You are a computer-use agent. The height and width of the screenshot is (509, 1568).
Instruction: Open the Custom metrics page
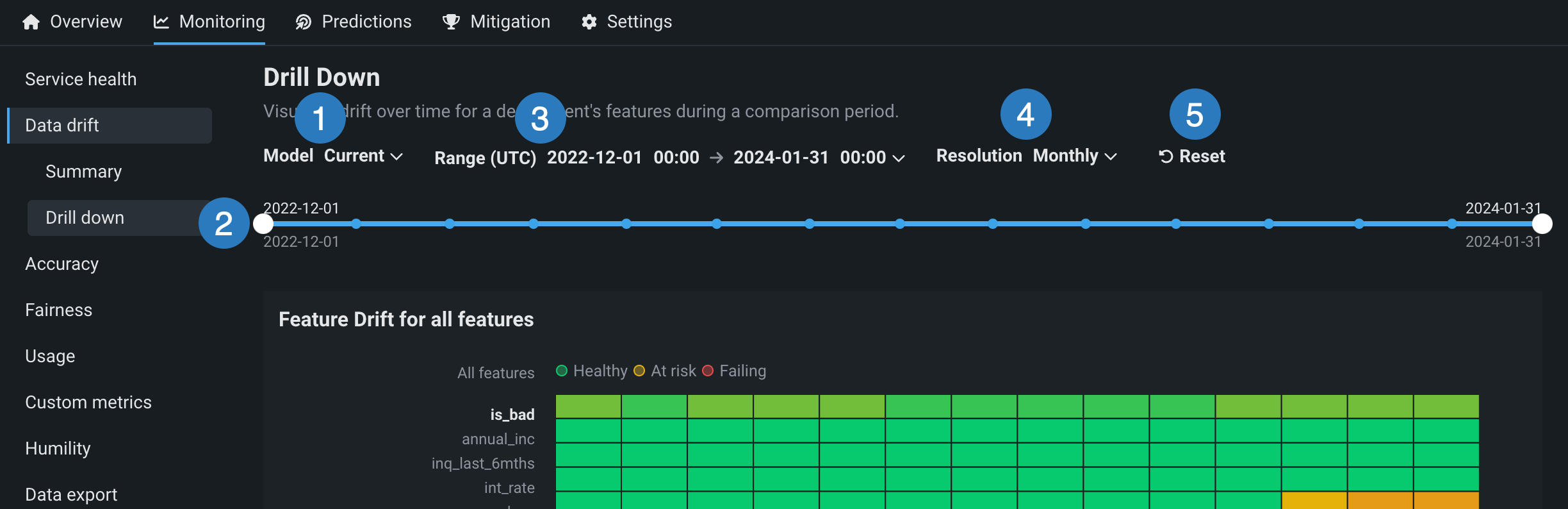point(88,403)
